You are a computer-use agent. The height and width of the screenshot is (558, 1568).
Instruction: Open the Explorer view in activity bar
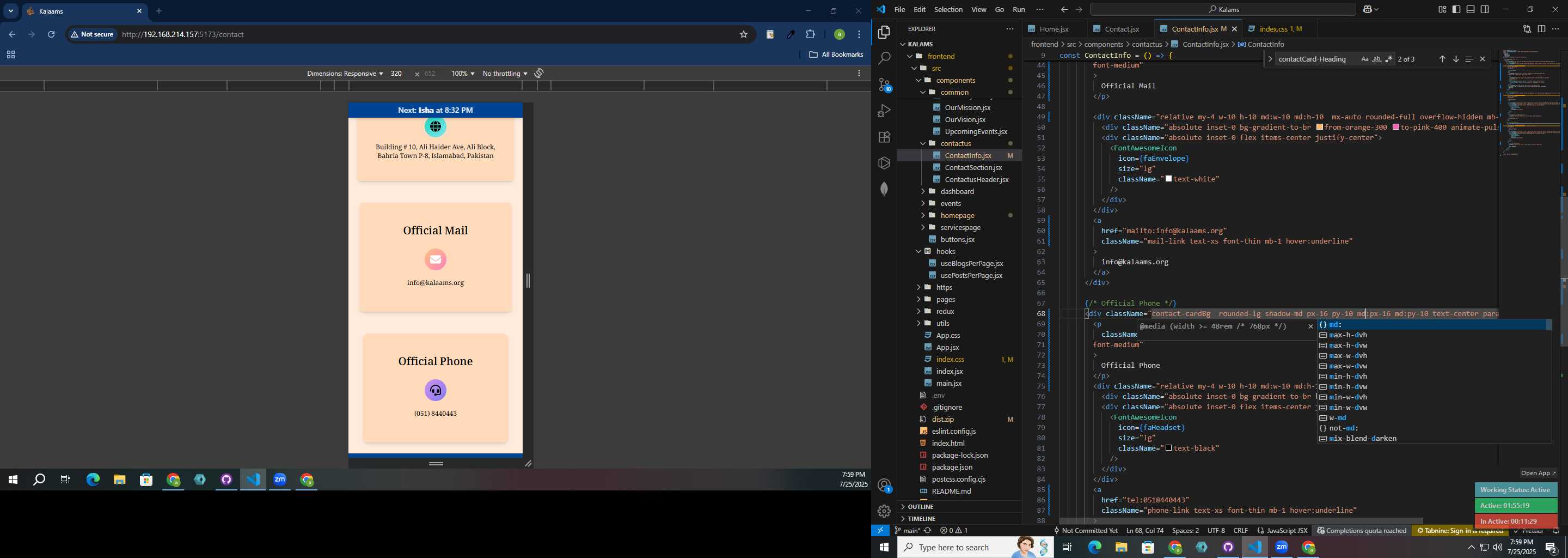(884, 32)
